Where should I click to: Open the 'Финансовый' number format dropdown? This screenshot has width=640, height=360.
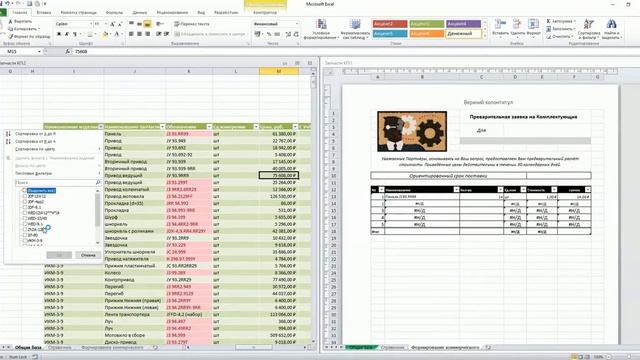(x=297, y=24)
